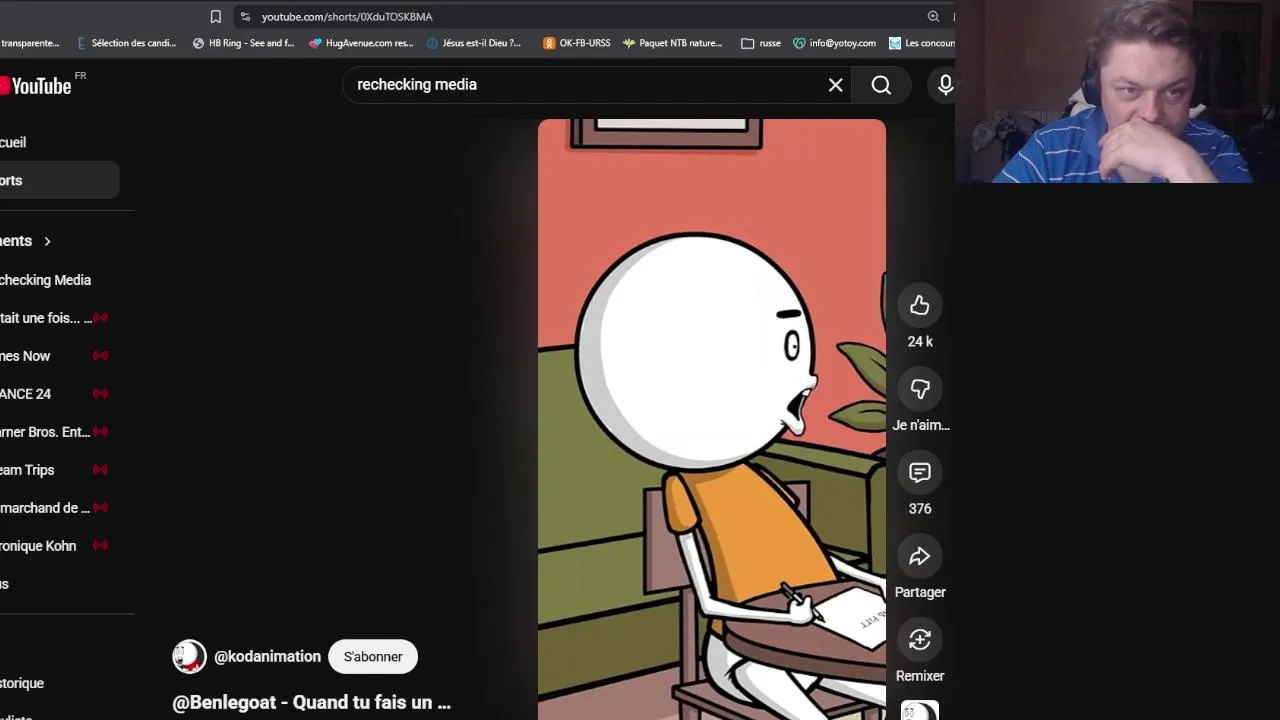Viewport: 1280px width, 720px height.
Task: Open the @kodanimation channel name link
Action: point(267,657)
